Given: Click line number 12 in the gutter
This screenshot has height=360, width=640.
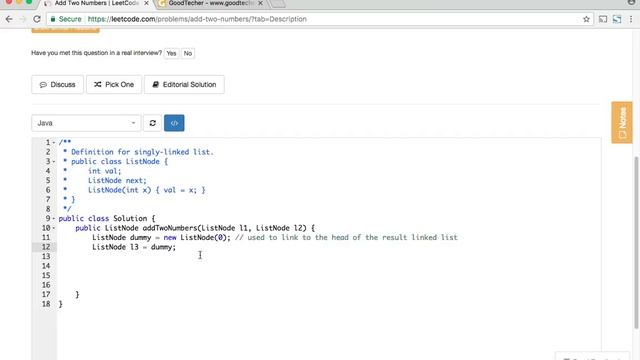Looking at the screenshot, I should coord(46,247).
